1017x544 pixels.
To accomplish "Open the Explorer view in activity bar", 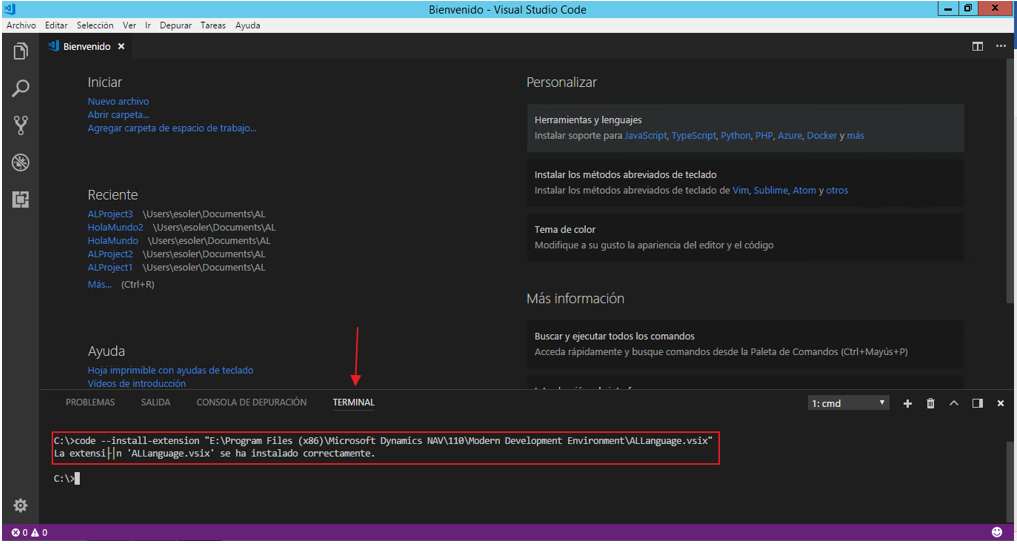I will tap(20, 51).
